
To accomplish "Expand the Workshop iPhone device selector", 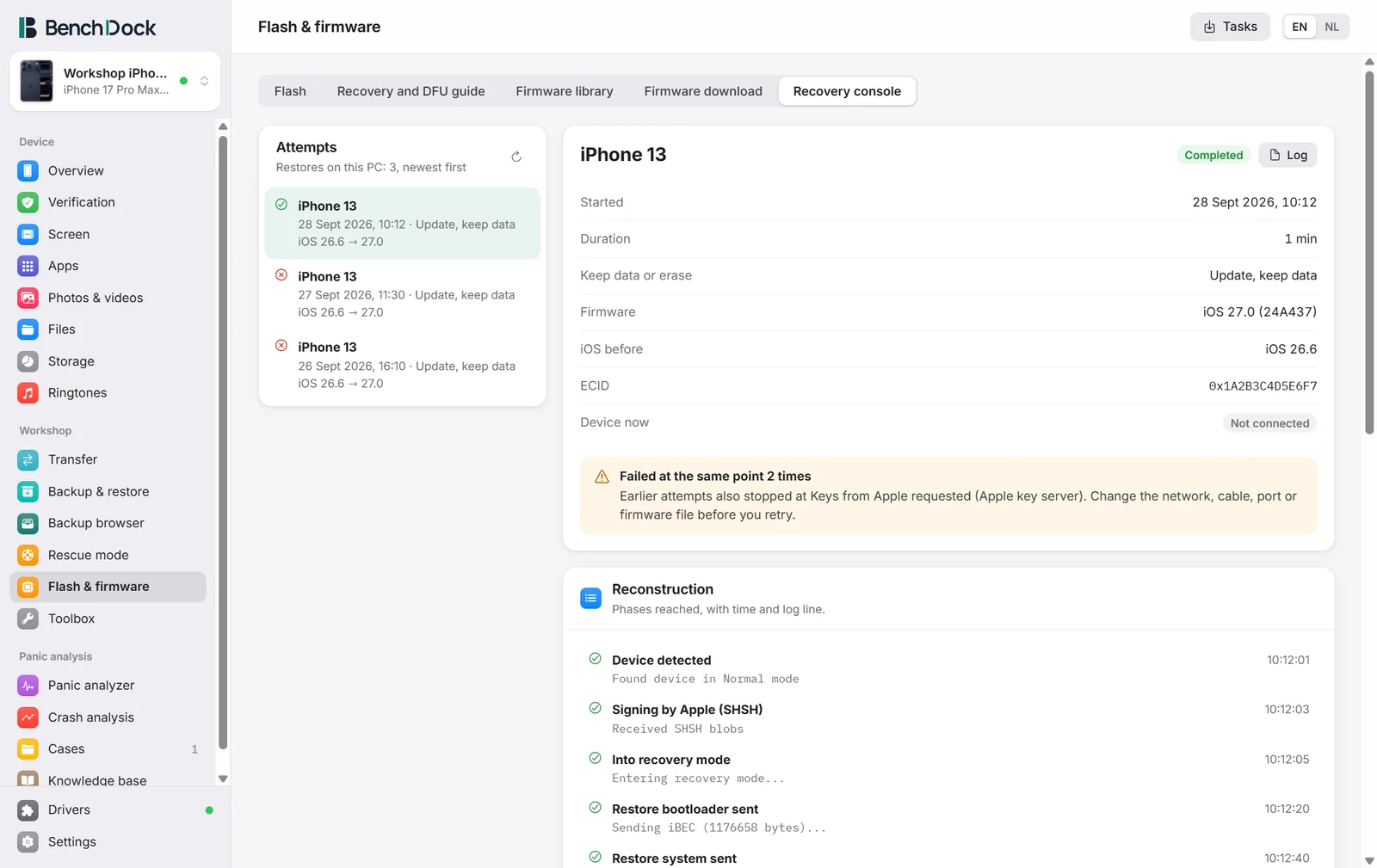I will (x=115, y=81).
